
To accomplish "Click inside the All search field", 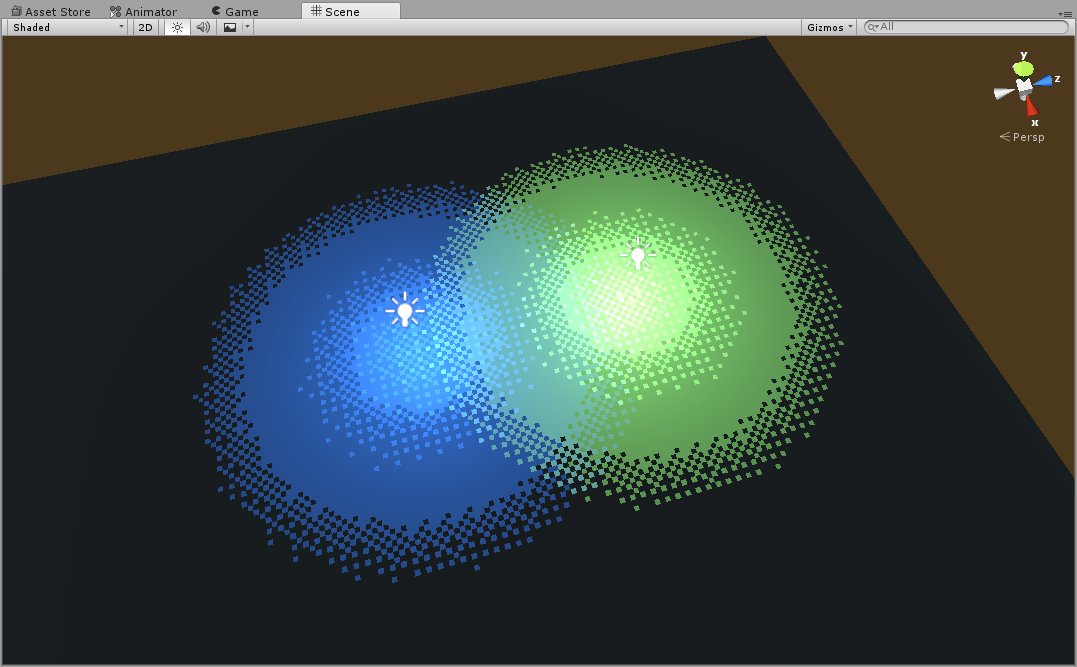I will click(x=960, y=27).
